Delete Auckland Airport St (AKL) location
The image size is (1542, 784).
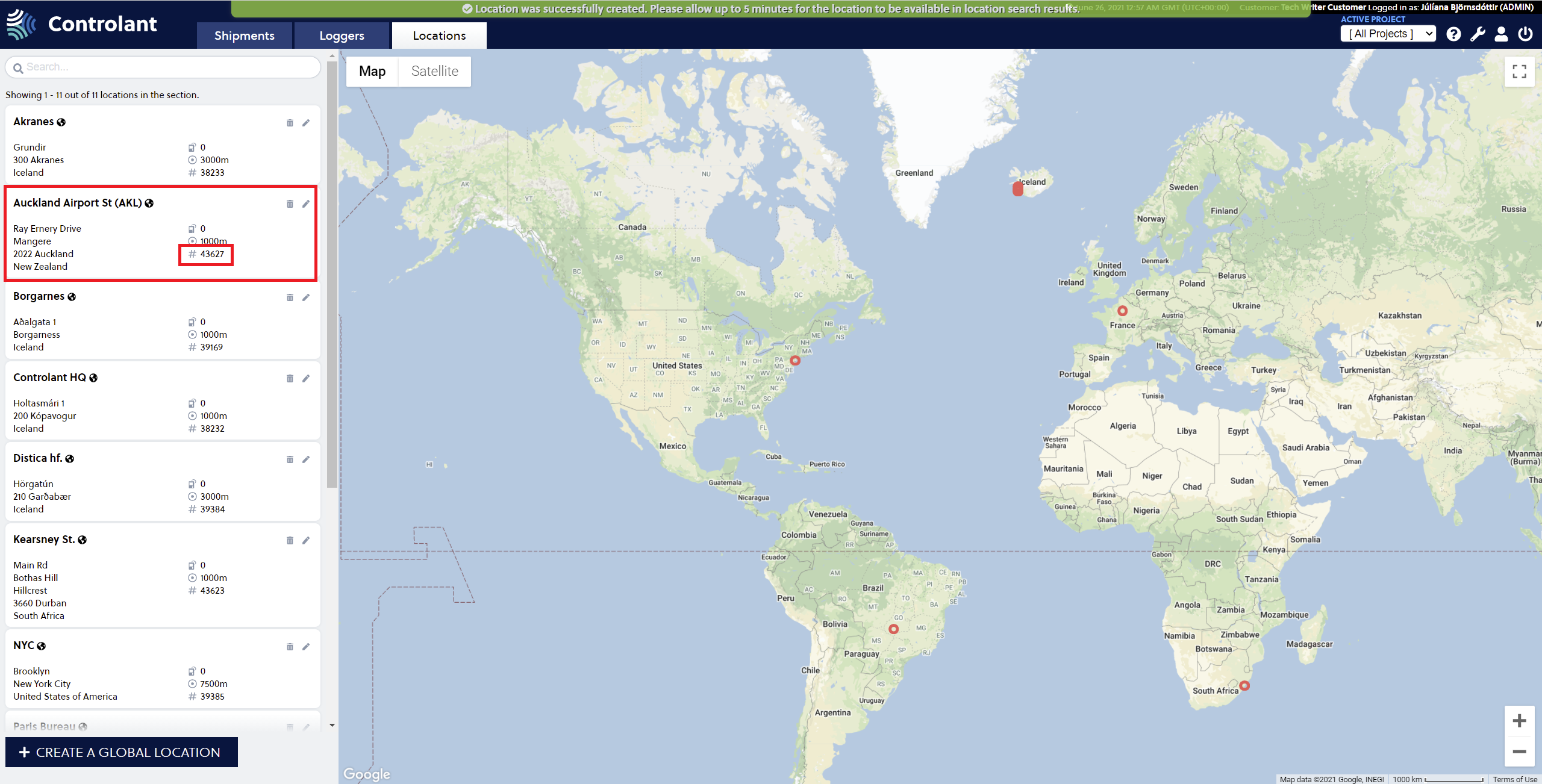[290, 204]
